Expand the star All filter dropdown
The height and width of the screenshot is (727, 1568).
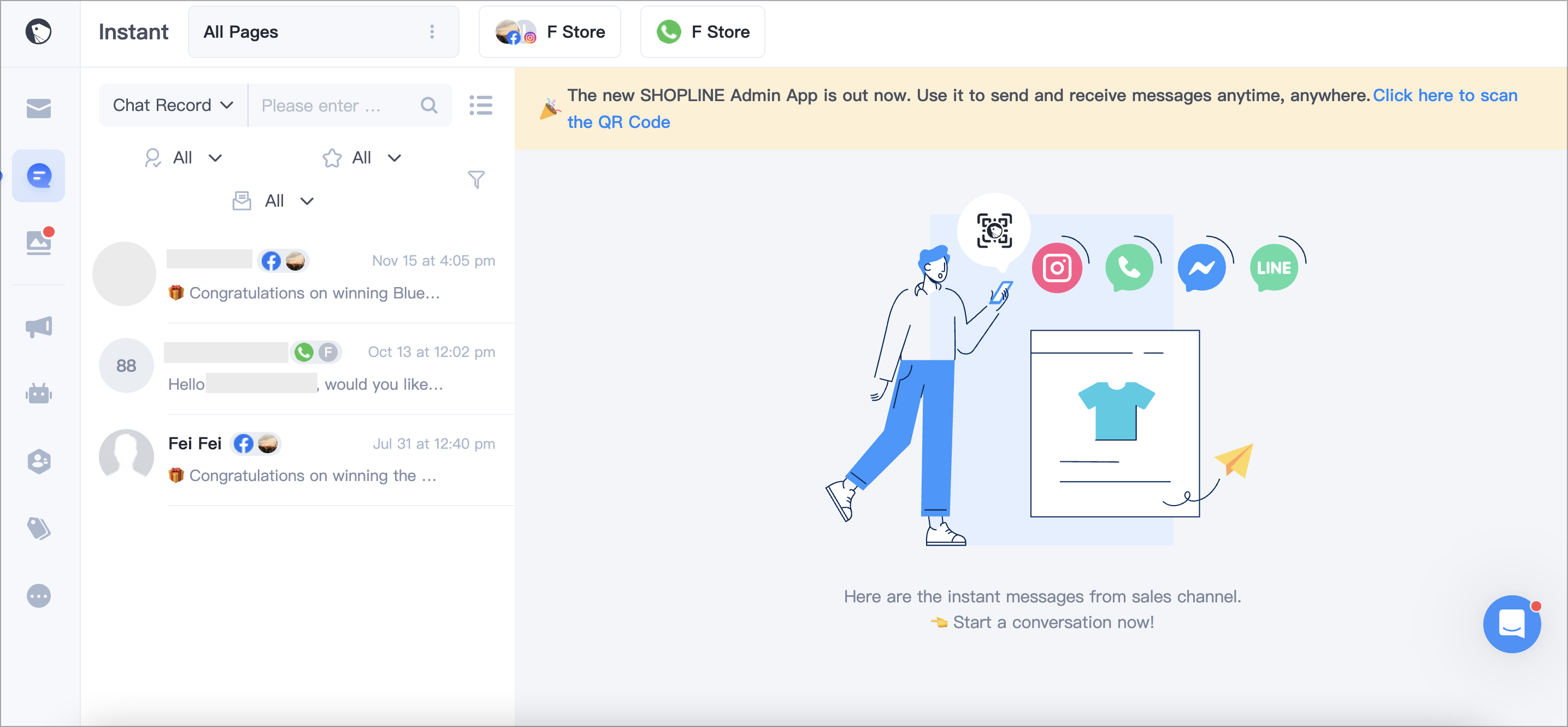tap(362, 158)
